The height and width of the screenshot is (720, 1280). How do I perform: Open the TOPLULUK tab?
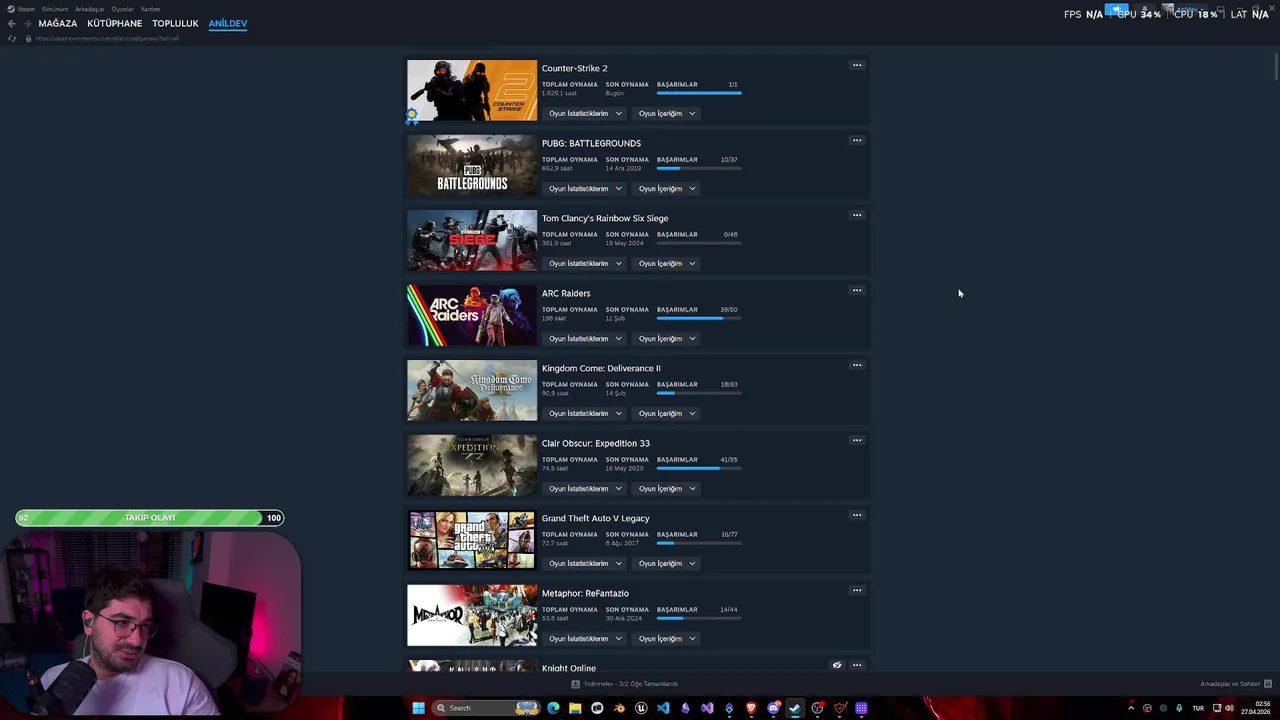(x=175, y=23)
